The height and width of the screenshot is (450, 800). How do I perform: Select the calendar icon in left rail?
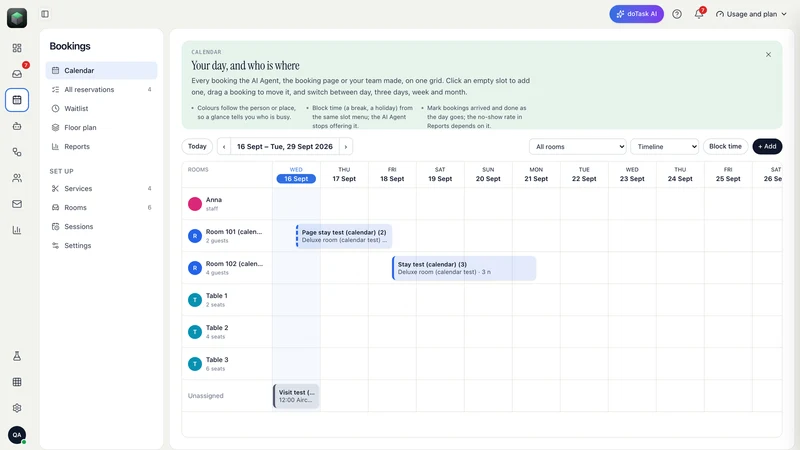click(x=17, y=100)
